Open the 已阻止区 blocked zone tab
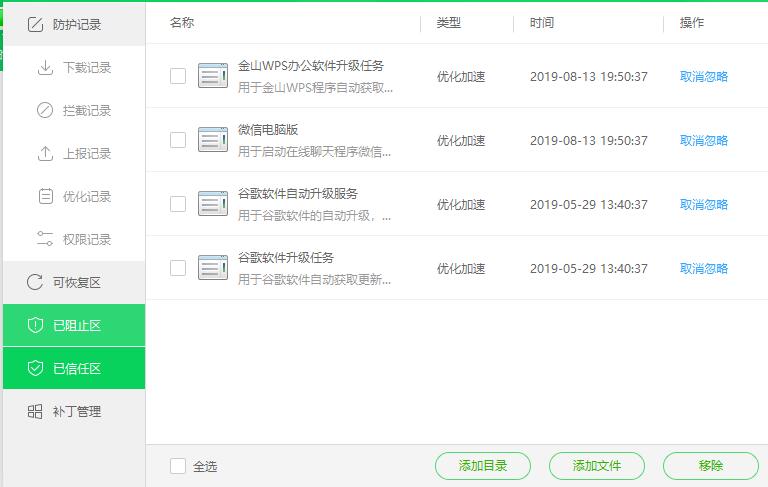This screenshot has width=768, height=487. click(x=74, y=326)
